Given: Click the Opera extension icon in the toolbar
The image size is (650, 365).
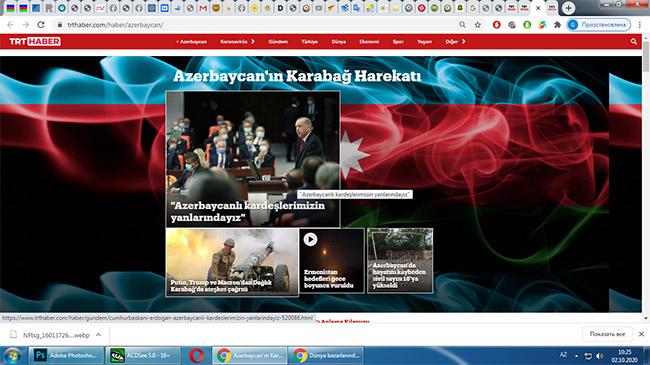Looking at the screenshot, I should (x=496, y=25).
